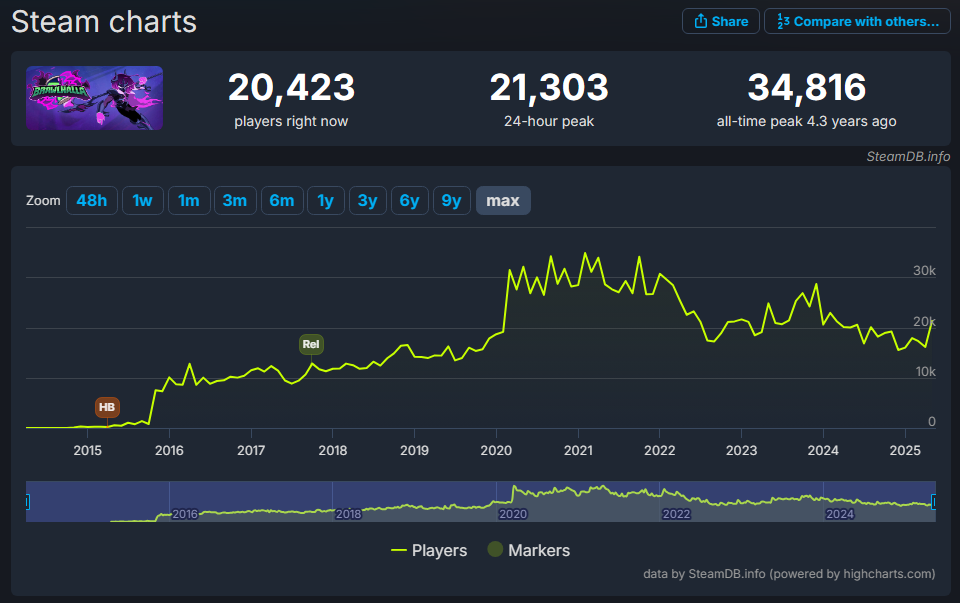Click the 21,303 24-hour peak value
This screenshot has width=960, height=603.
pos(549,88)
